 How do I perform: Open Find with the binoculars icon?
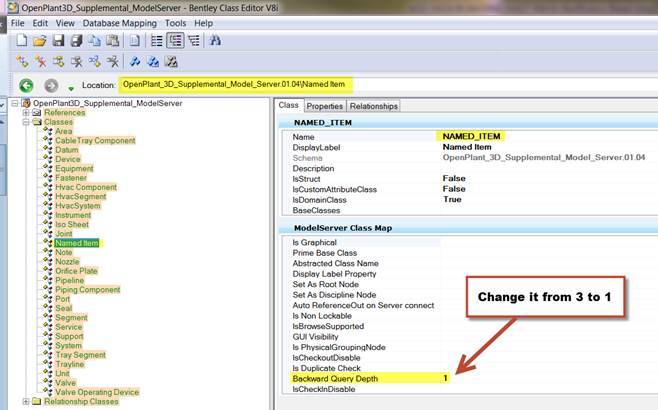[215, 41]
